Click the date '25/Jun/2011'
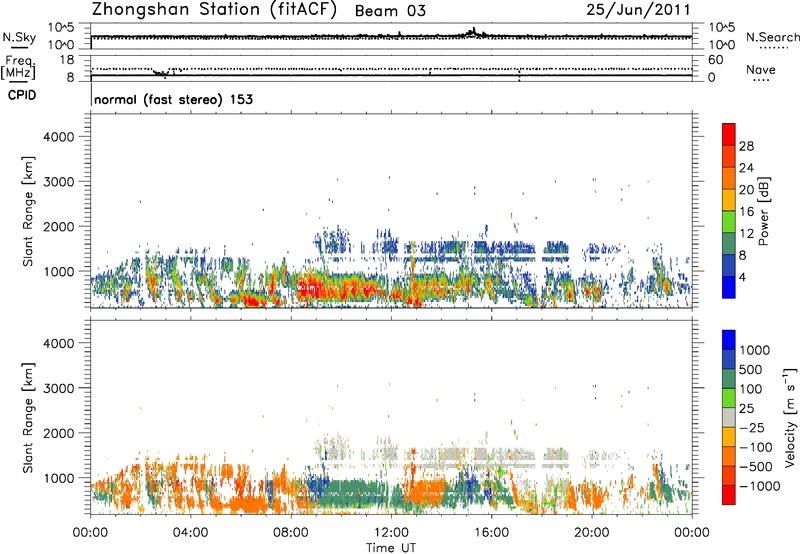800x554 pixels. click(638, 10)
